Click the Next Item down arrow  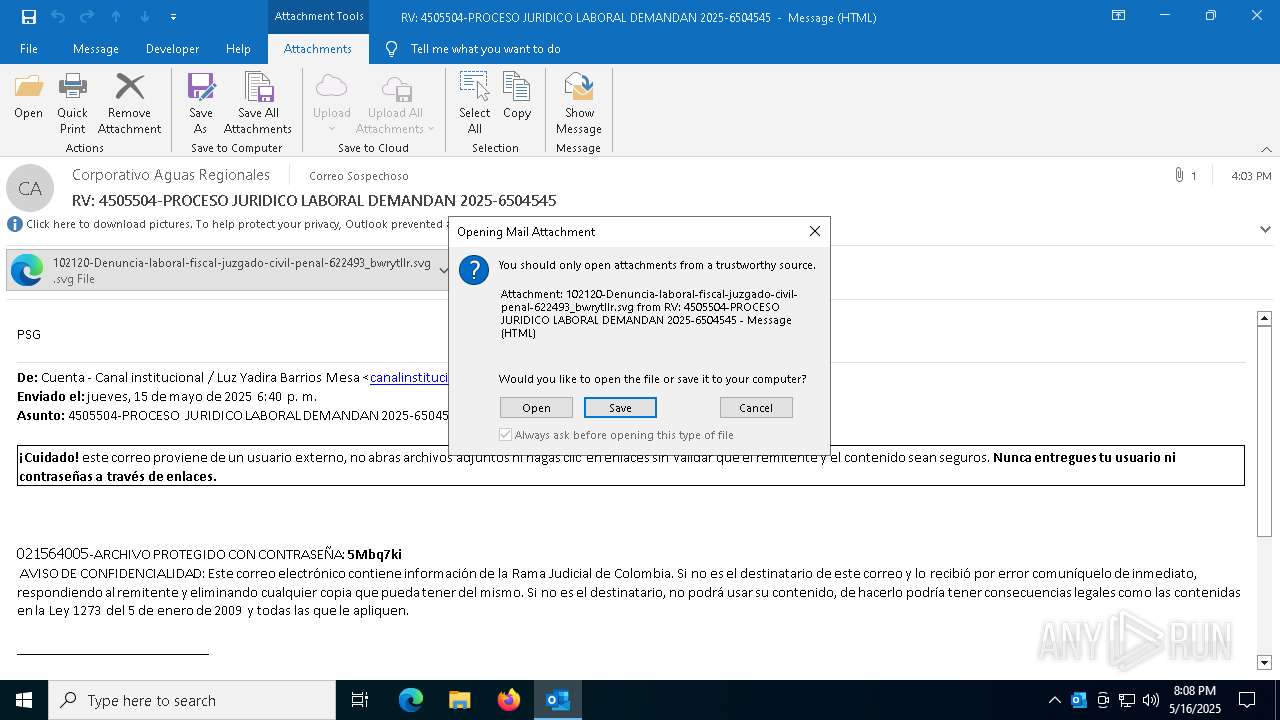pyautogui.click(x=145, y=17)
